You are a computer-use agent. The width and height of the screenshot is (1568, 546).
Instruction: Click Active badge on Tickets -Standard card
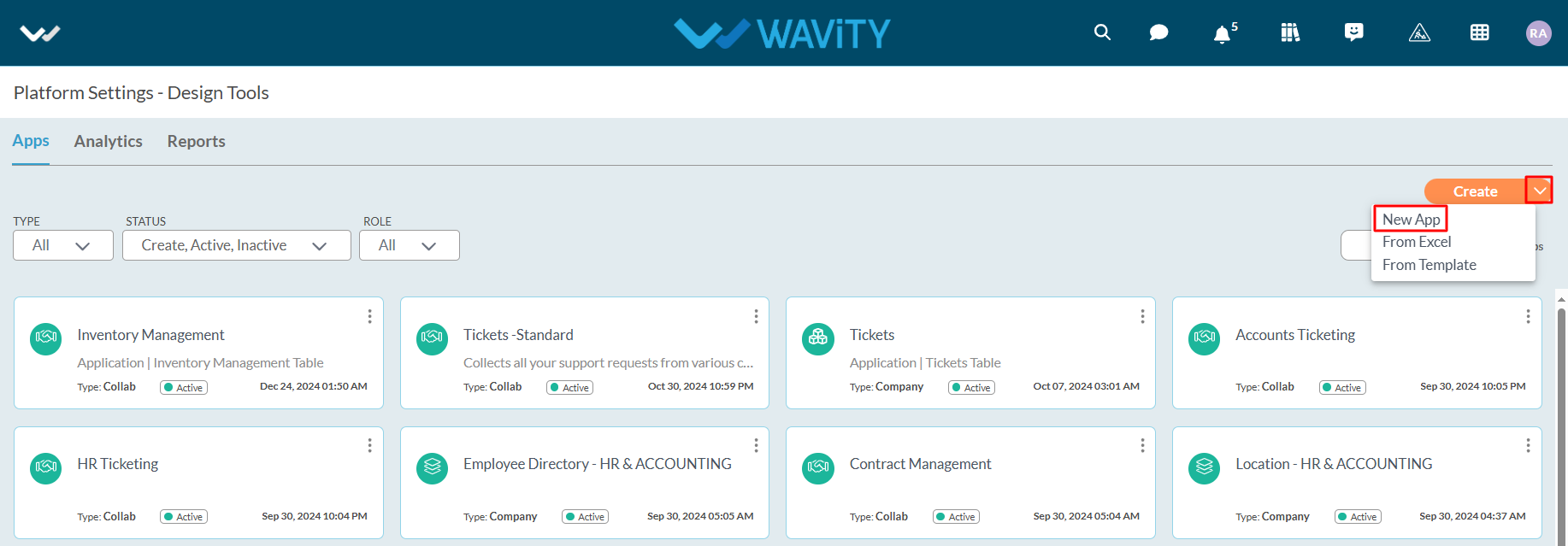pyautogui.click(x=570, y=387)
